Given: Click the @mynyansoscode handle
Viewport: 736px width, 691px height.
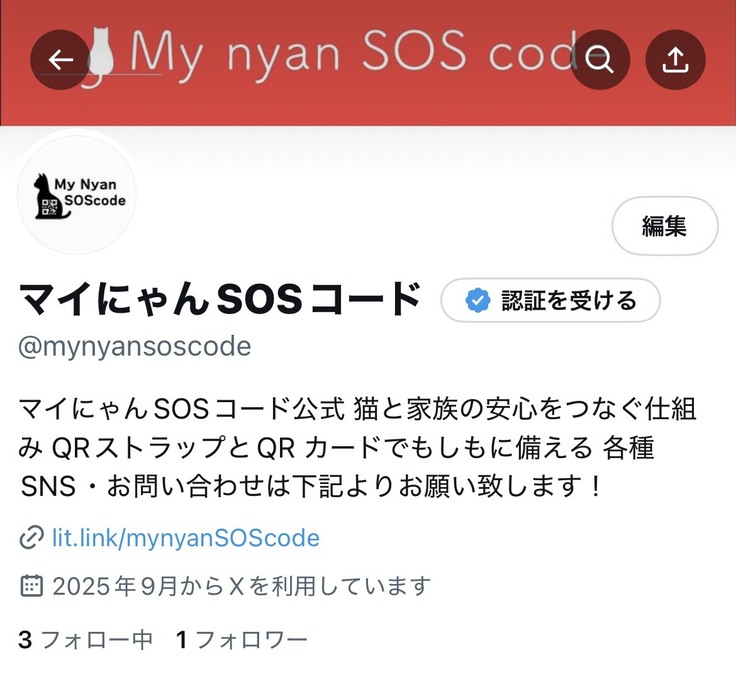Looking at the screenshot, I should [x=135, y=347].
